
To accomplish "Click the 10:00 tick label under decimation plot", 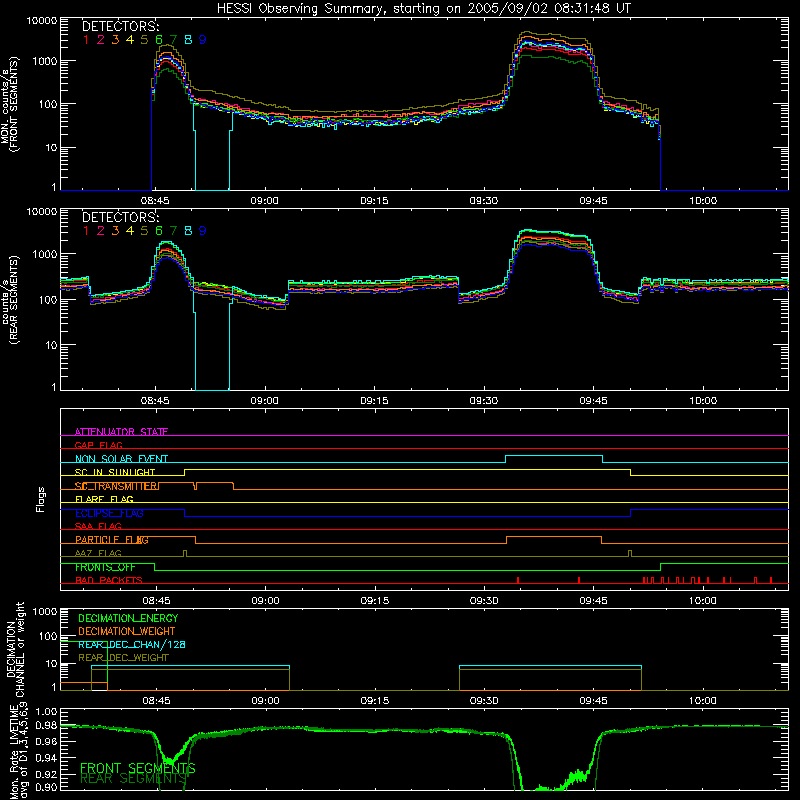I will [703, 701].
